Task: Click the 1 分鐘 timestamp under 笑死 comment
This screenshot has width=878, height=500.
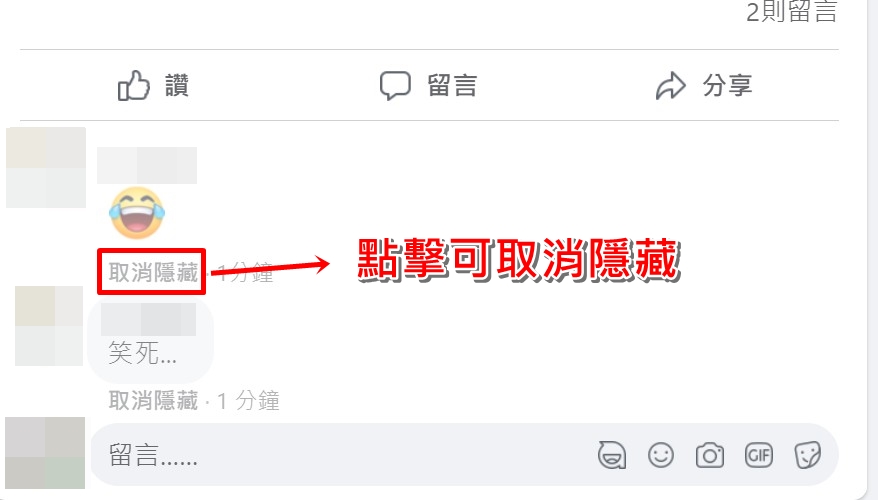Action: (x=247, y=401)
